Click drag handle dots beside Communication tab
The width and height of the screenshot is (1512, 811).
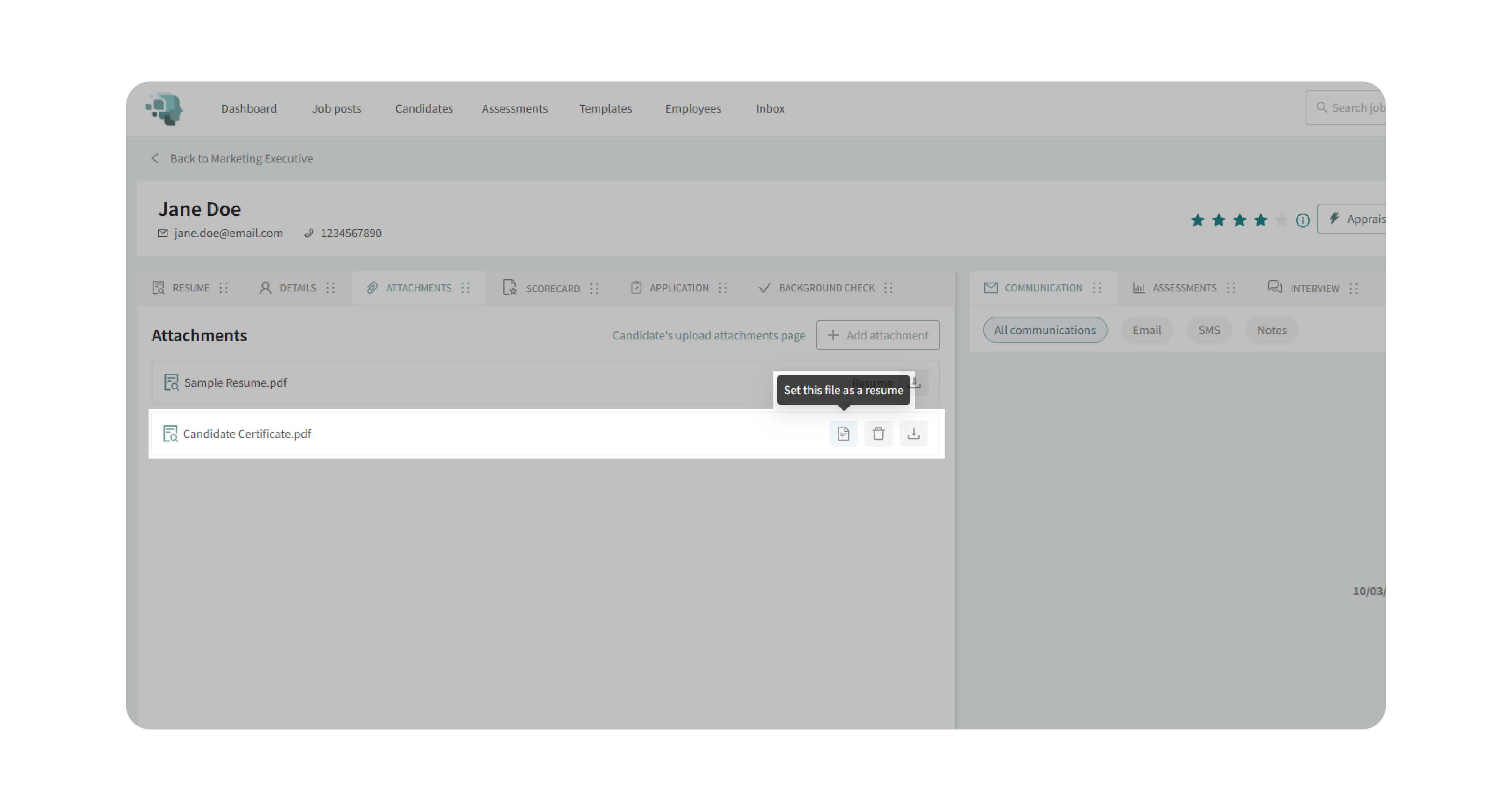tap(1097, 288)
